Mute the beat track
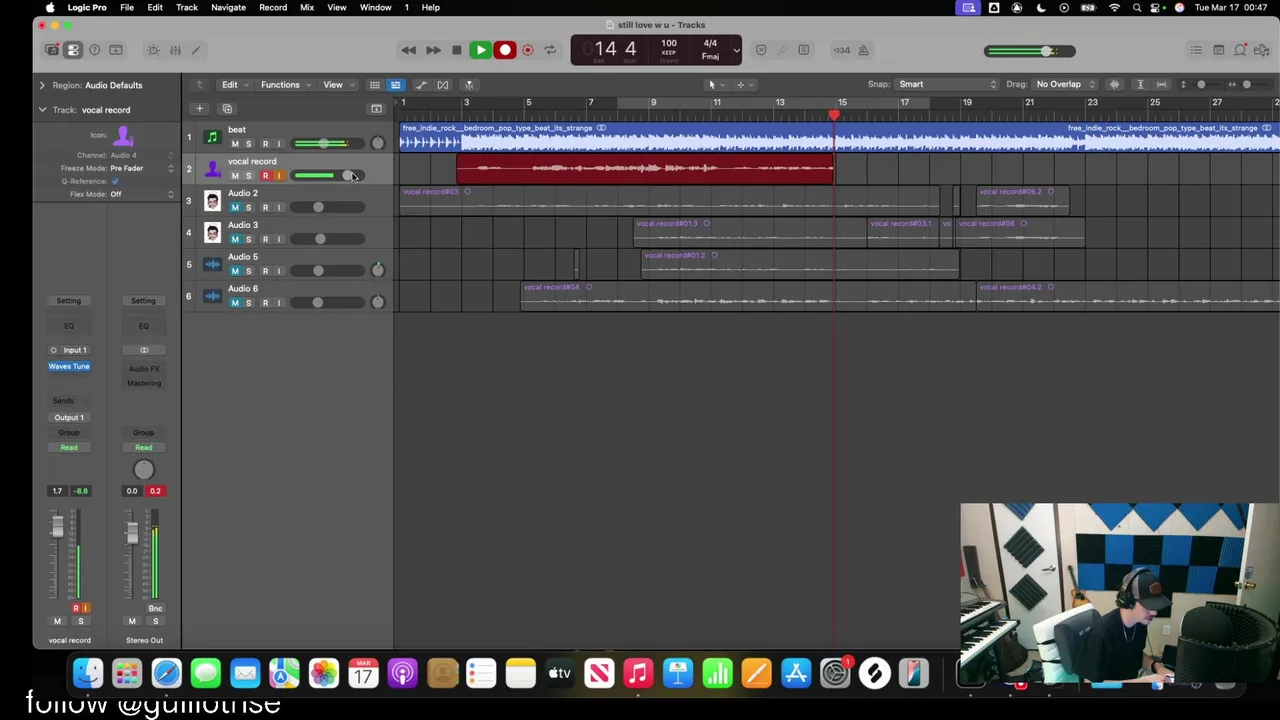 tap(235, 144)
